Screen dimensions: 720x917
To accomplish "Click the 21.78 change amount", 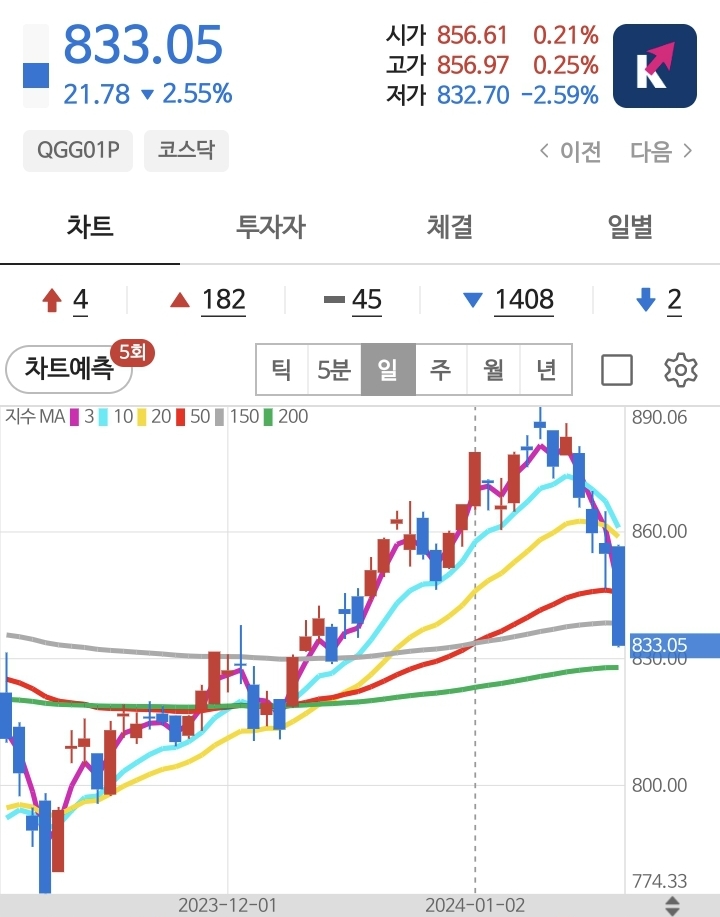I will pyautogui.click(x=97, y=94).
